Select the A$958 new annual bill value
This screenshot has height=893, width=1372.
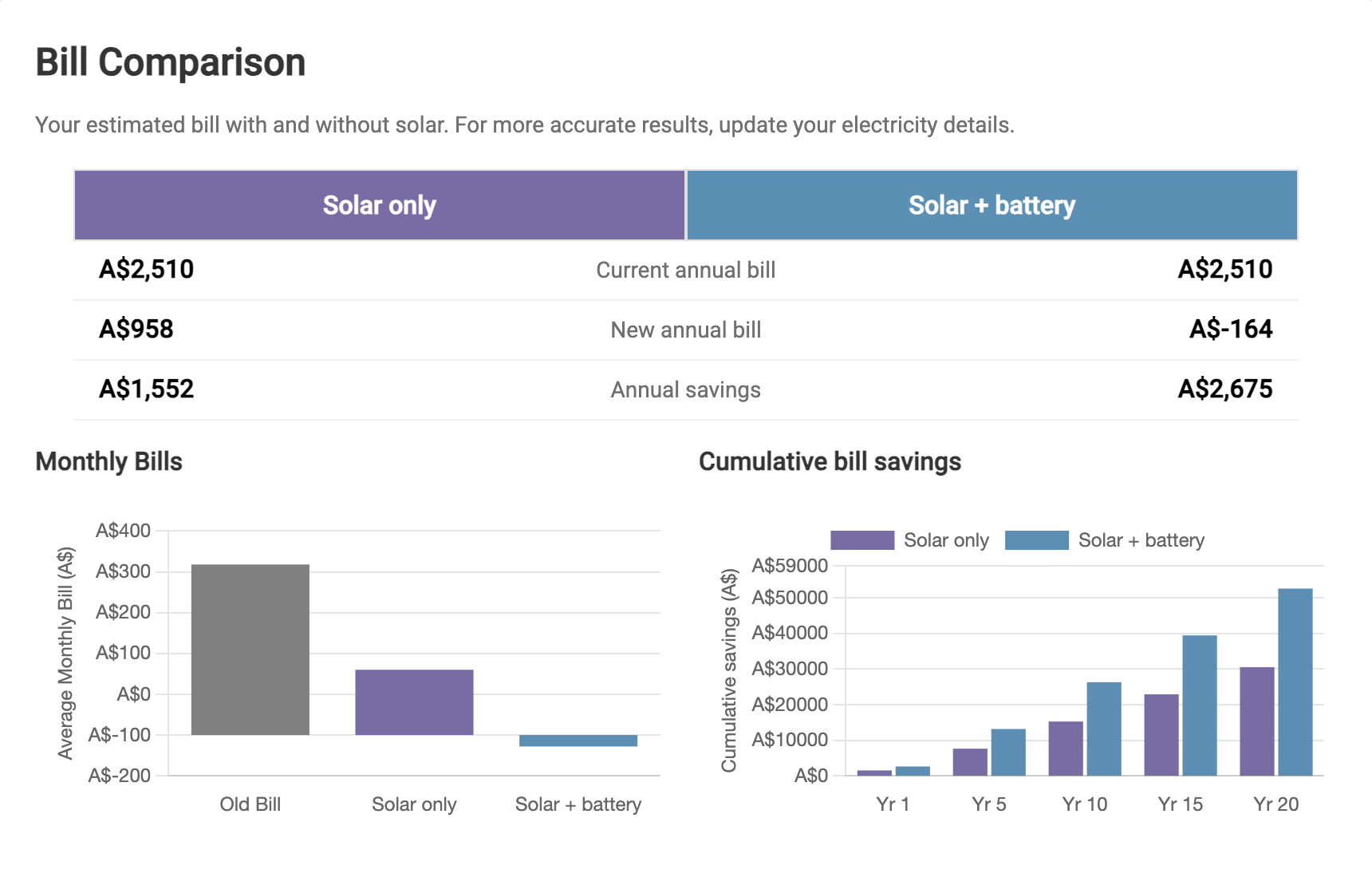click(x=136, y=329)
